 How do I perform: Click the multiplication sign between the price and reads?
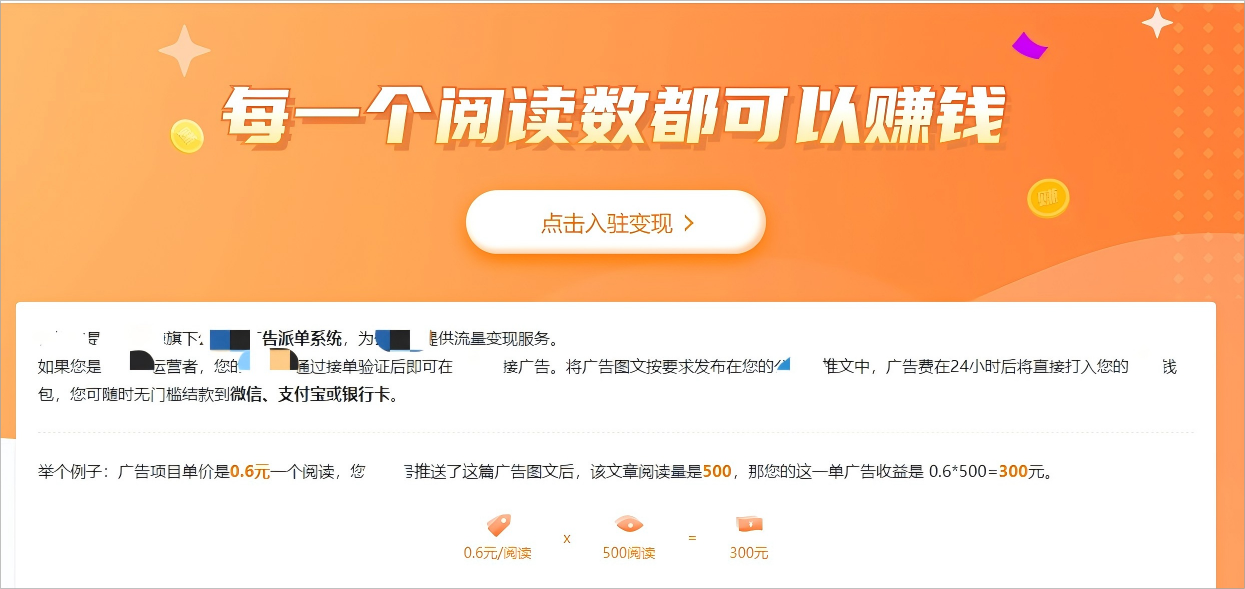pos(567,538)
